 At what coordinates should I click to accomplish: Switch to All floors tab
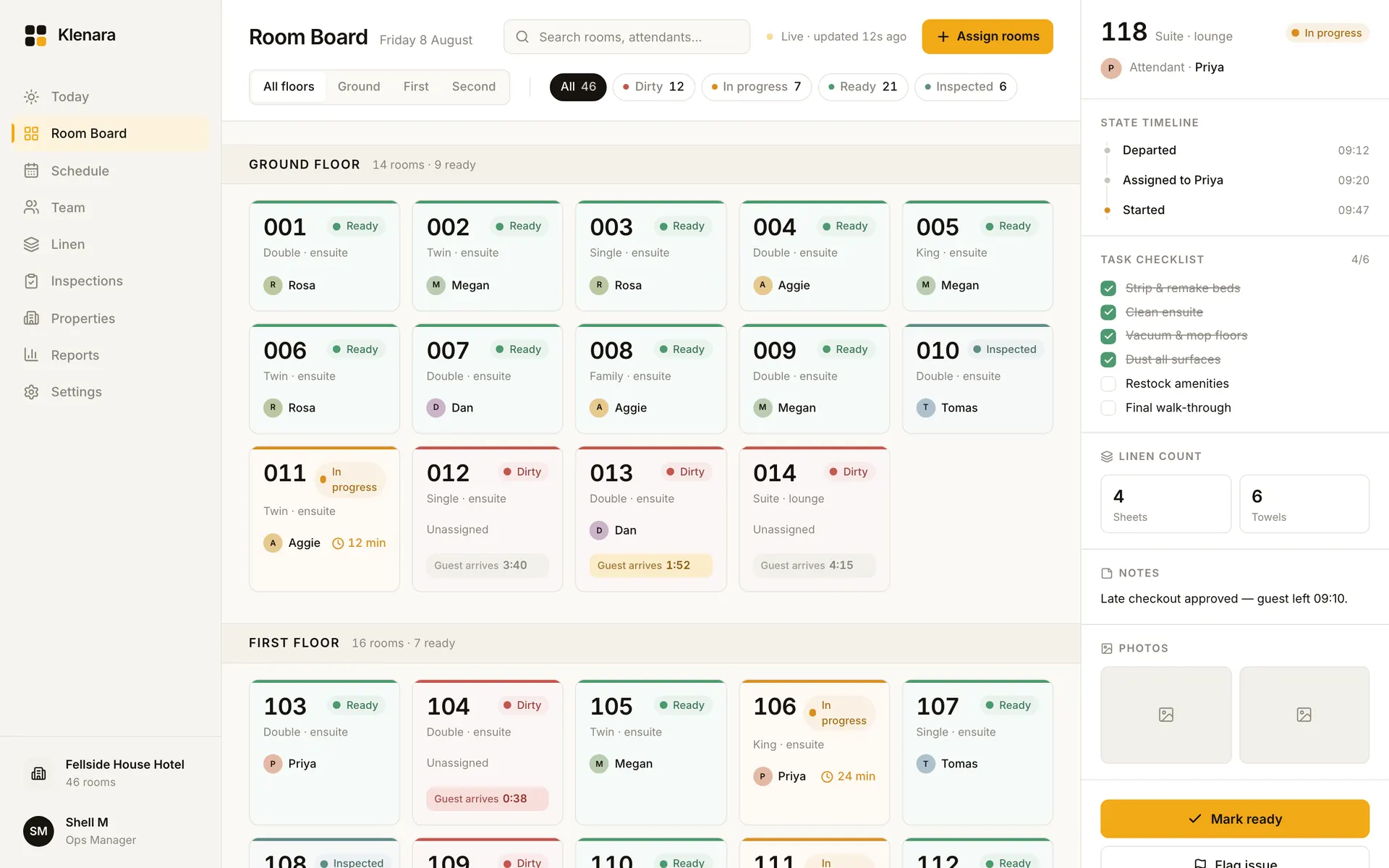click(289, 87)
